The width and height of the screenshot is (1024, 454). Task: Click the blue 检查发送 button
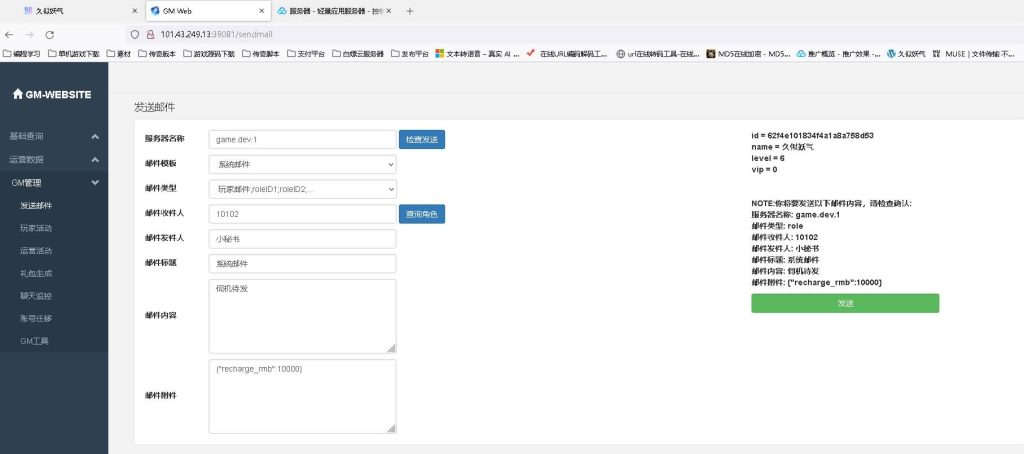[x=421, y=140]
